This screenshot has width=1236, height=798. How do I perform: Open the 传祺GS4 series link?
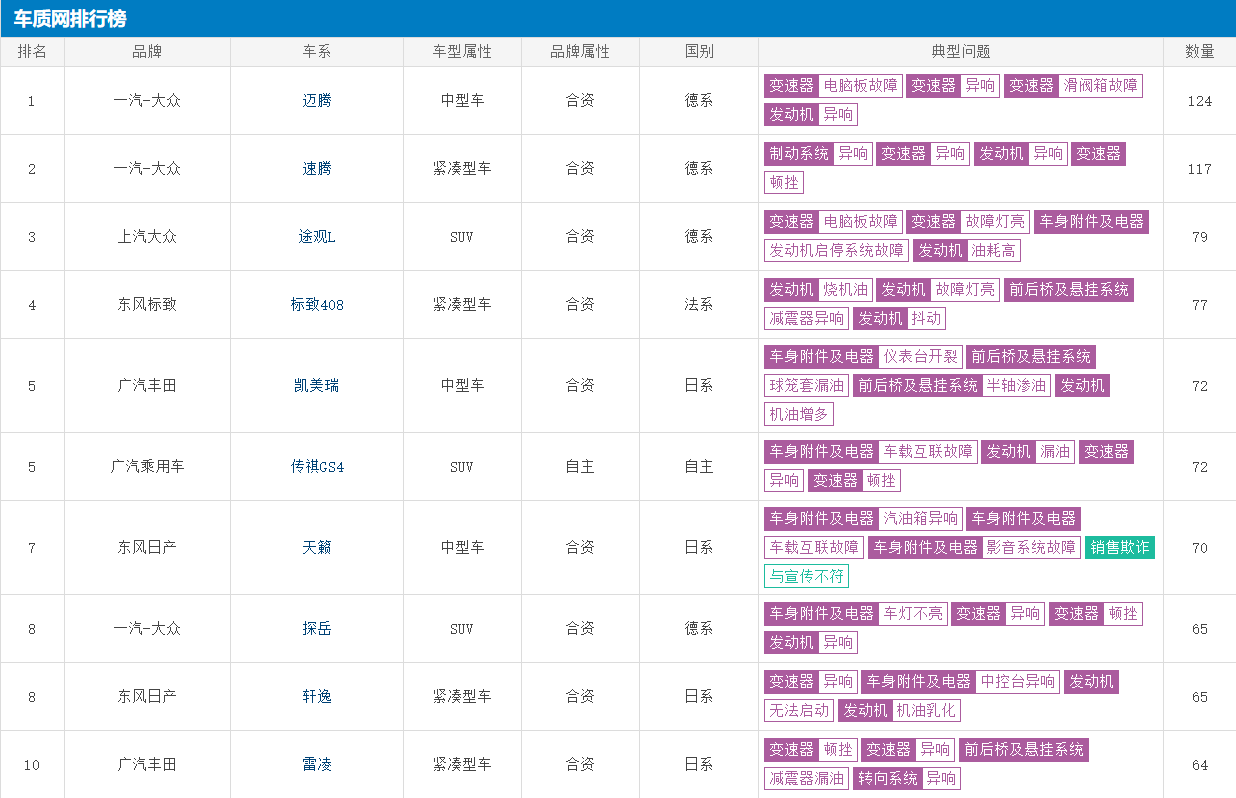(x=317, y=467)
